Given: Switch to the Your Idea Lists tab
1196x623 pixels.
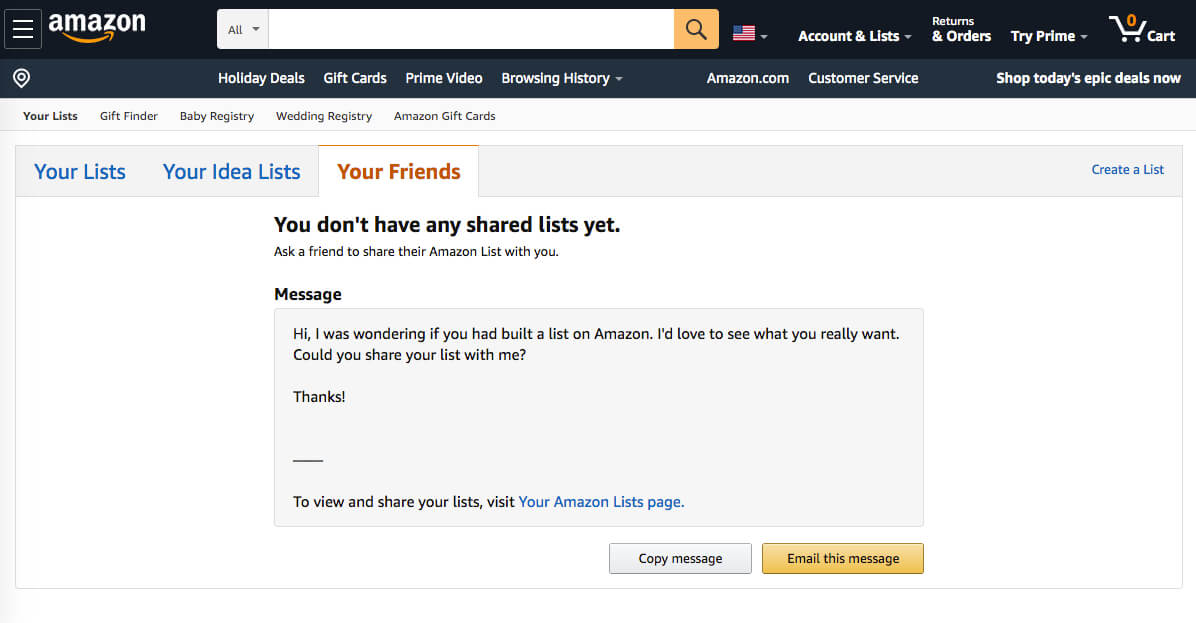Looking at the screenshot, I should pyautogui.click(x=231, y=171).
